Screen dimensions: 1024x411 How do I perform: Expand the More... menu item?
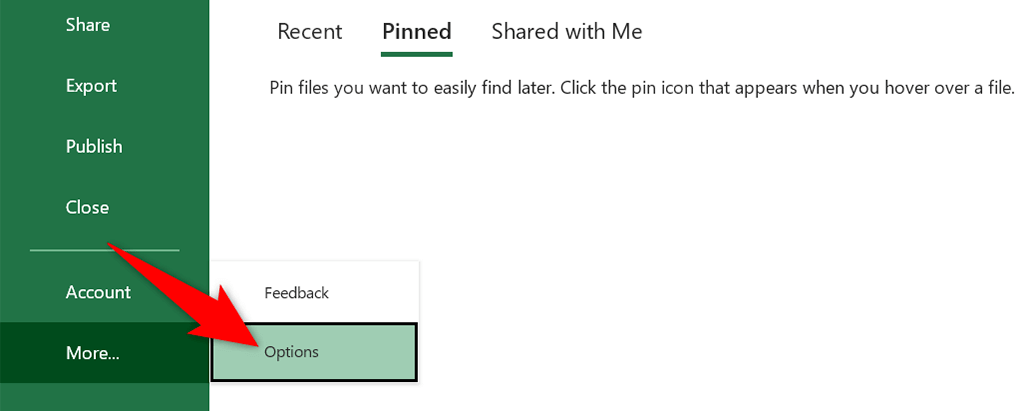pos(92,352)
